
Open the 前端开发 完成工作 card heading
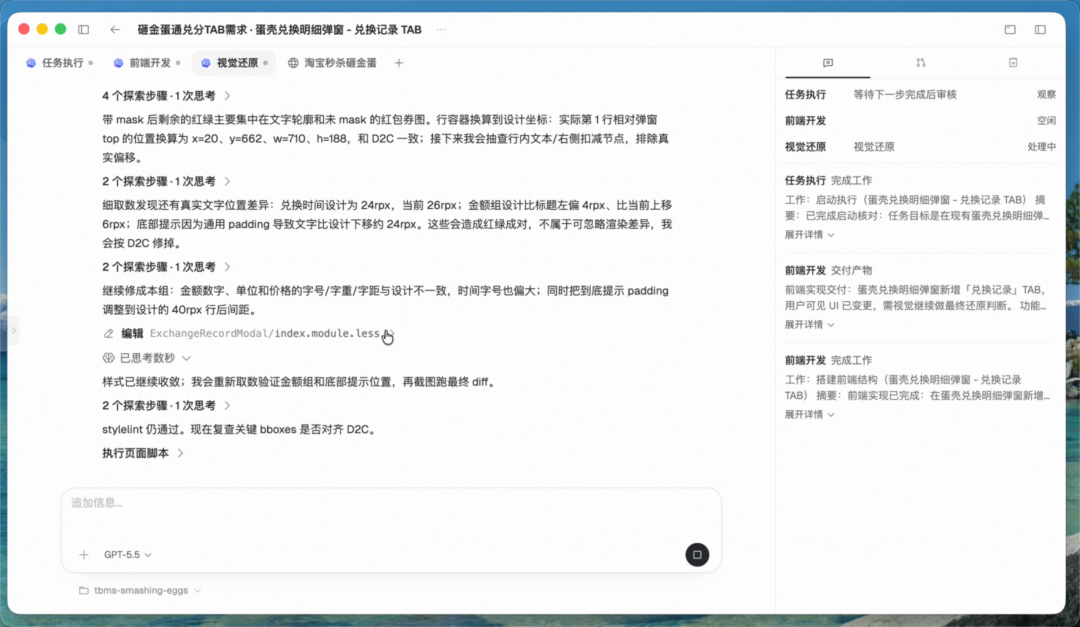(x=828, y=360)
